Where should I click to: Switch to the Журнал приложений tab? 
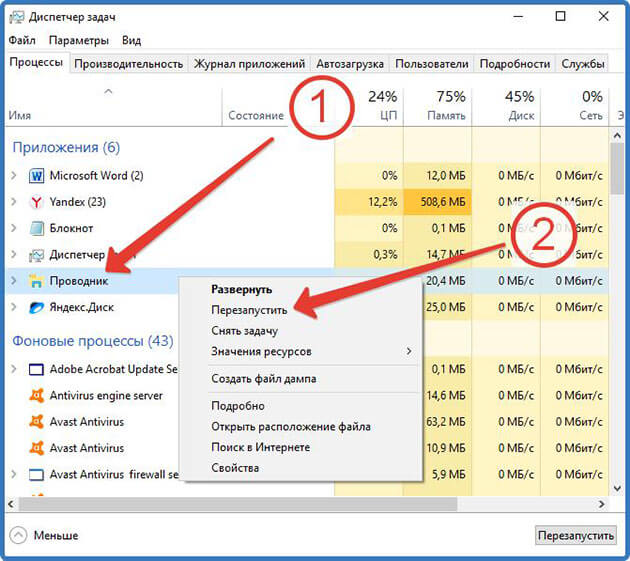coord(249,64)
